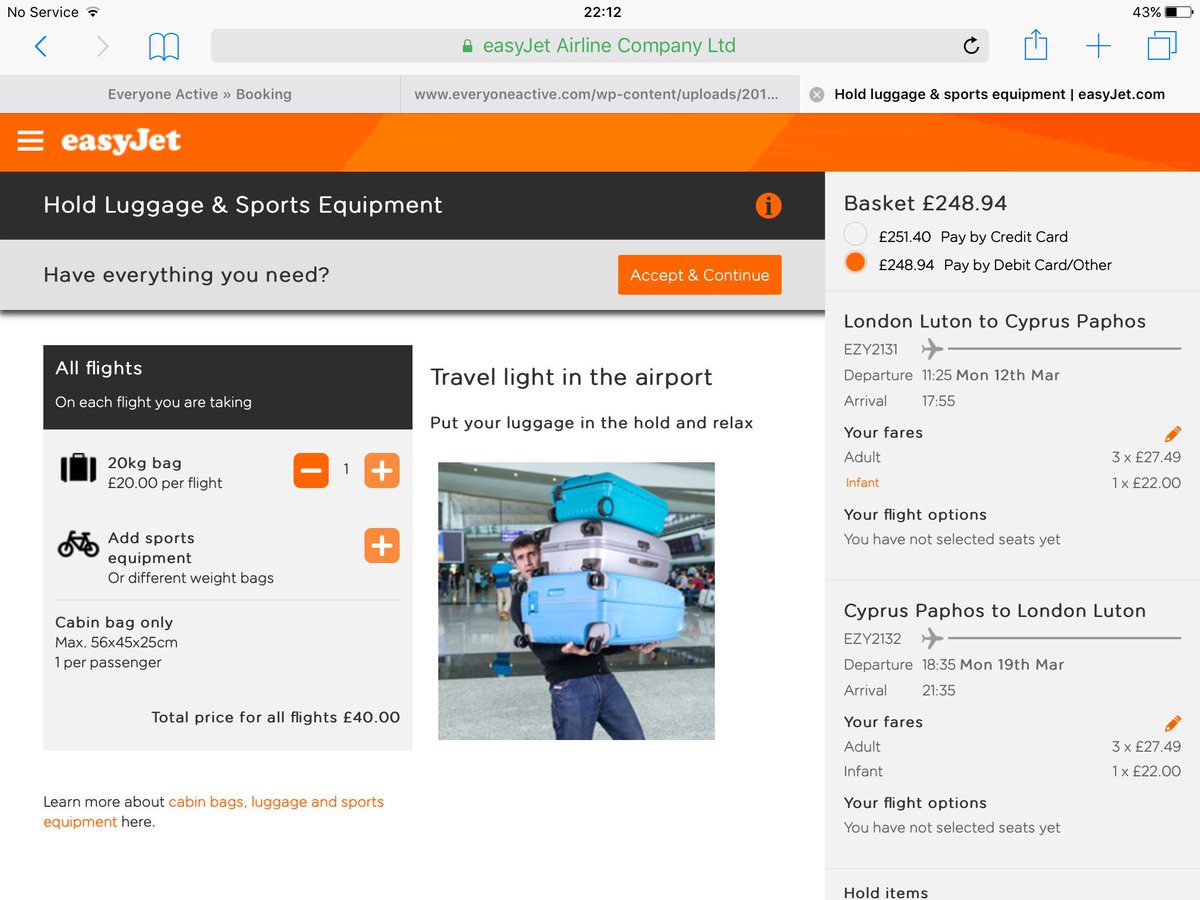The image size is (1200, 900).
Task: Click the return flight airplane icon
Action: (932, 638)
